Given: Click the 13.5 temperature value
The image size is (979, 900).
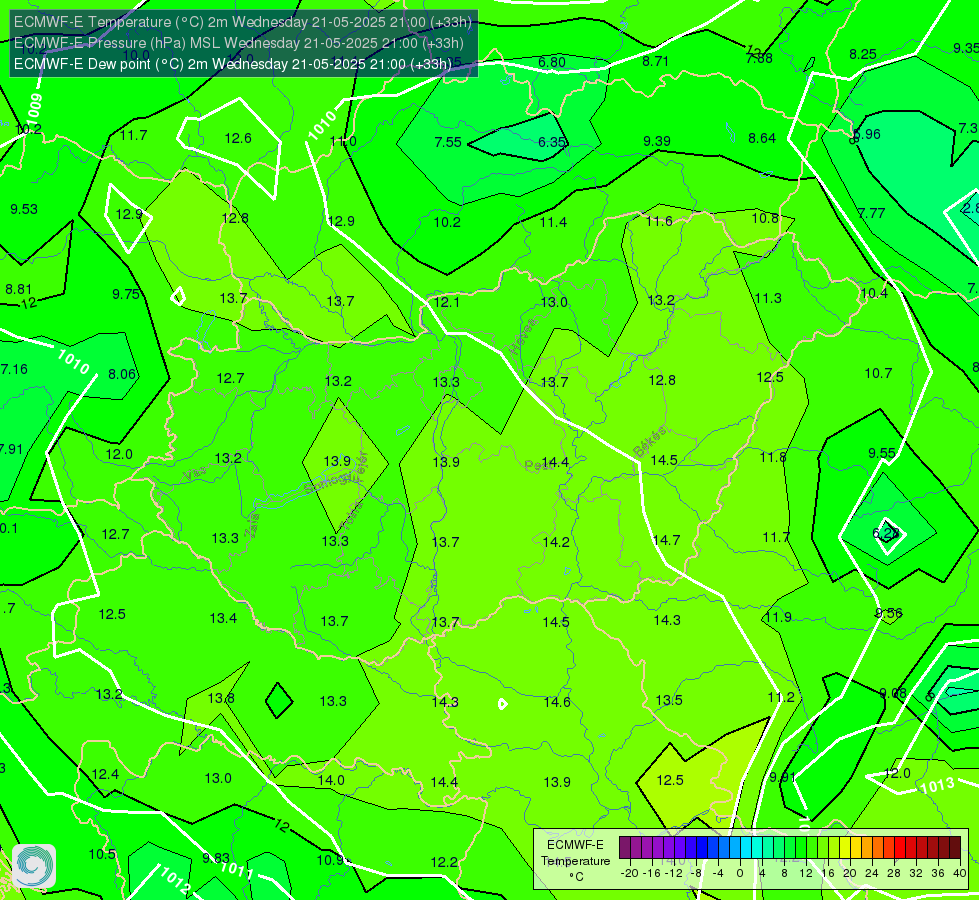Looking at the screenshot, I should point(669,700).
